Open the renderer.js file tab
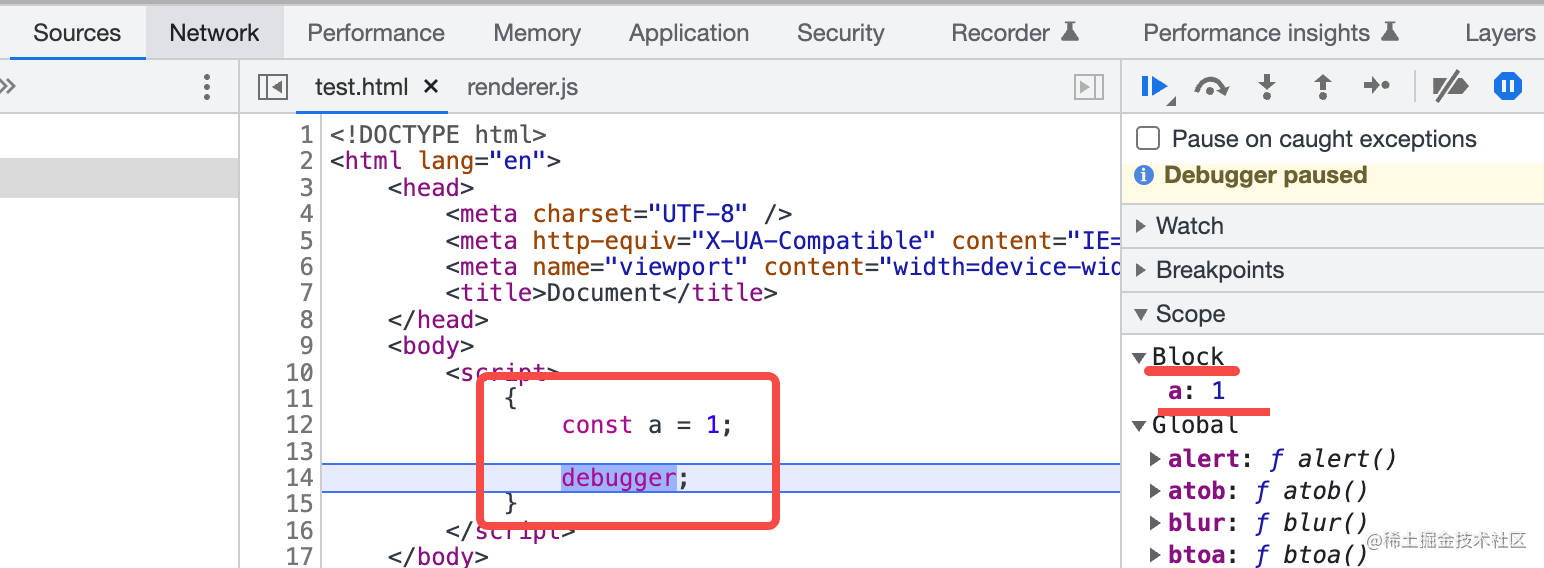The width and height of the screenshot is (1544, 568). (x=522, y=87)
